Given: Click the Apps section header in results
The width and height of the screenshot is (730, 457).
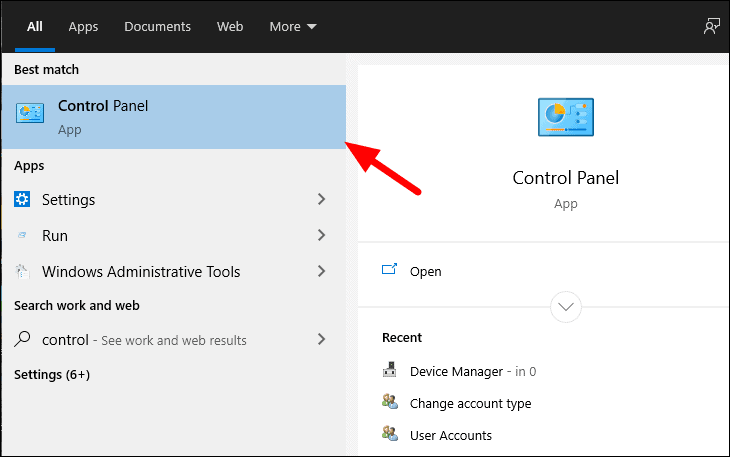Looking at the screenshot, I should click(x=29, y=166).
